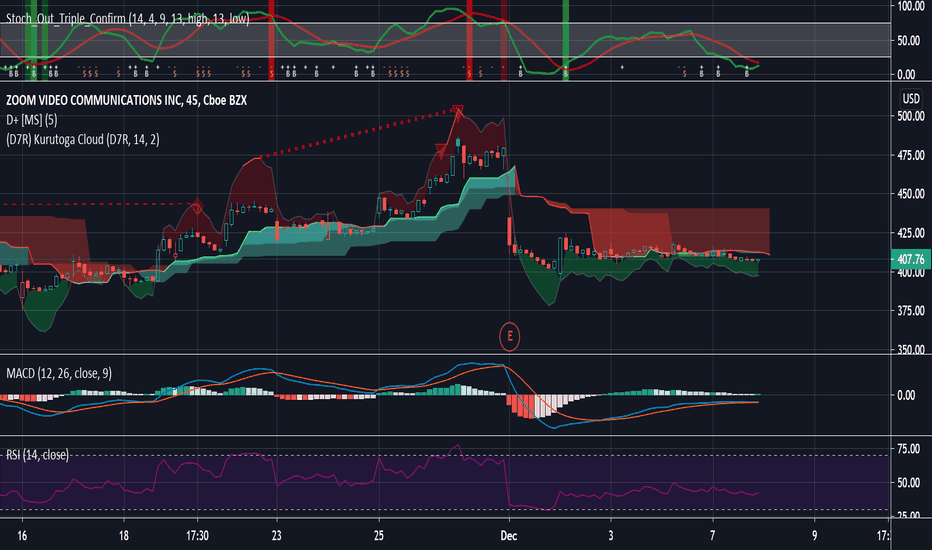Click the Stoch_Out_Triple_Confirm indicator label
Screen dimensions: 932x550
[127, 19]
